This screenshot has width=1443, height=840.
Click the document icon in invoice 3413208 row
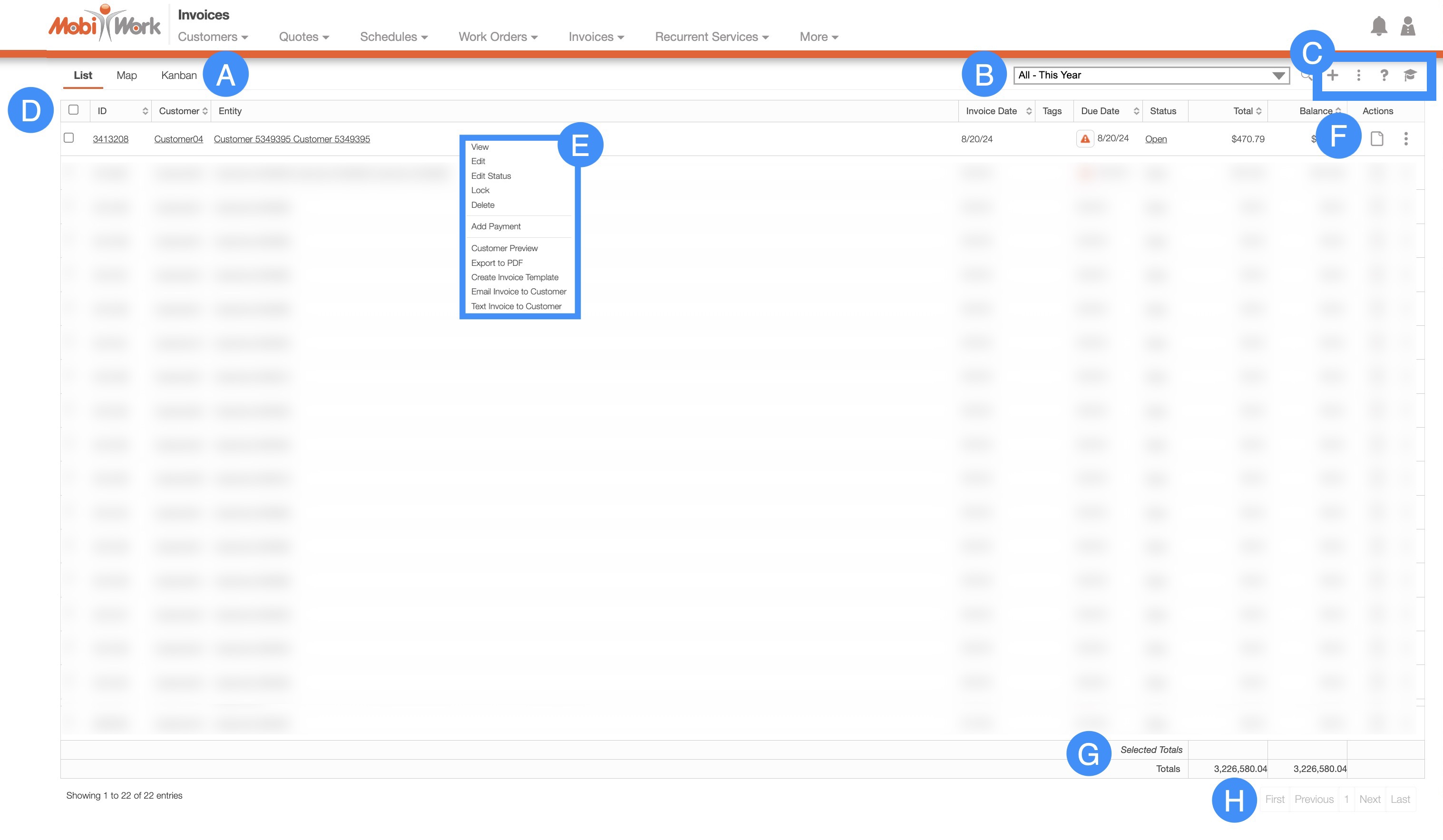1376,138
